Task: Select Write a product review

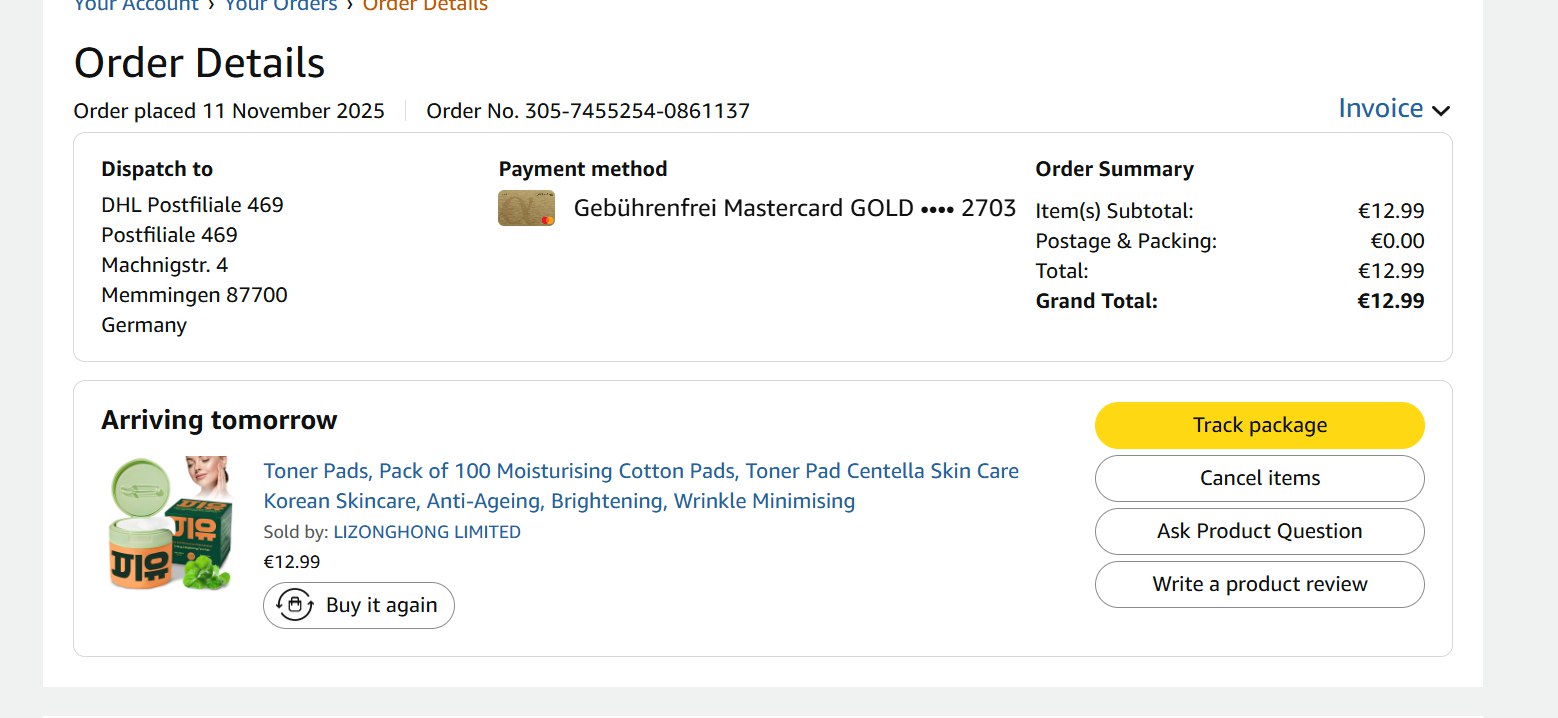Action: point(1259,584)
